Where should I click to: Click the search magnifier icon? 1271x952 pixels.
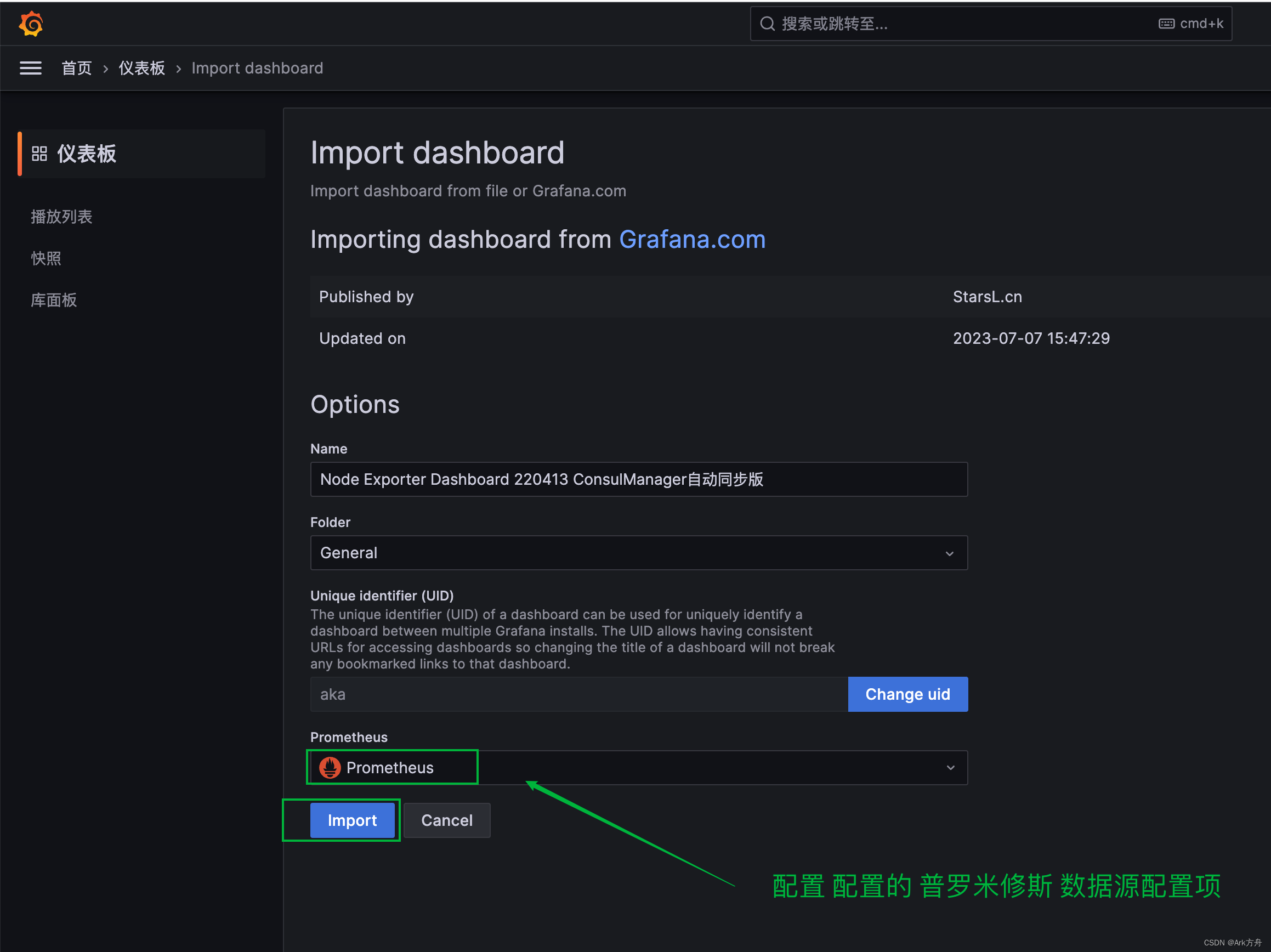768,24
